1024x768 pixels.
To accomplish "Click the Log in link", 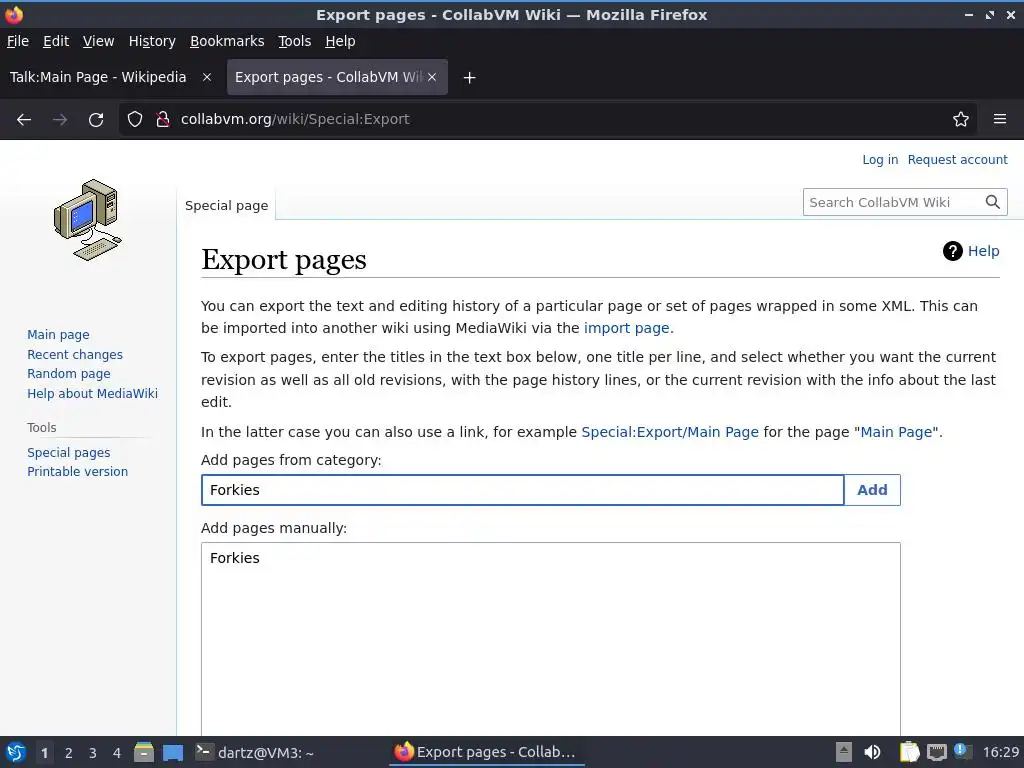I will click(x=880, y=160).
